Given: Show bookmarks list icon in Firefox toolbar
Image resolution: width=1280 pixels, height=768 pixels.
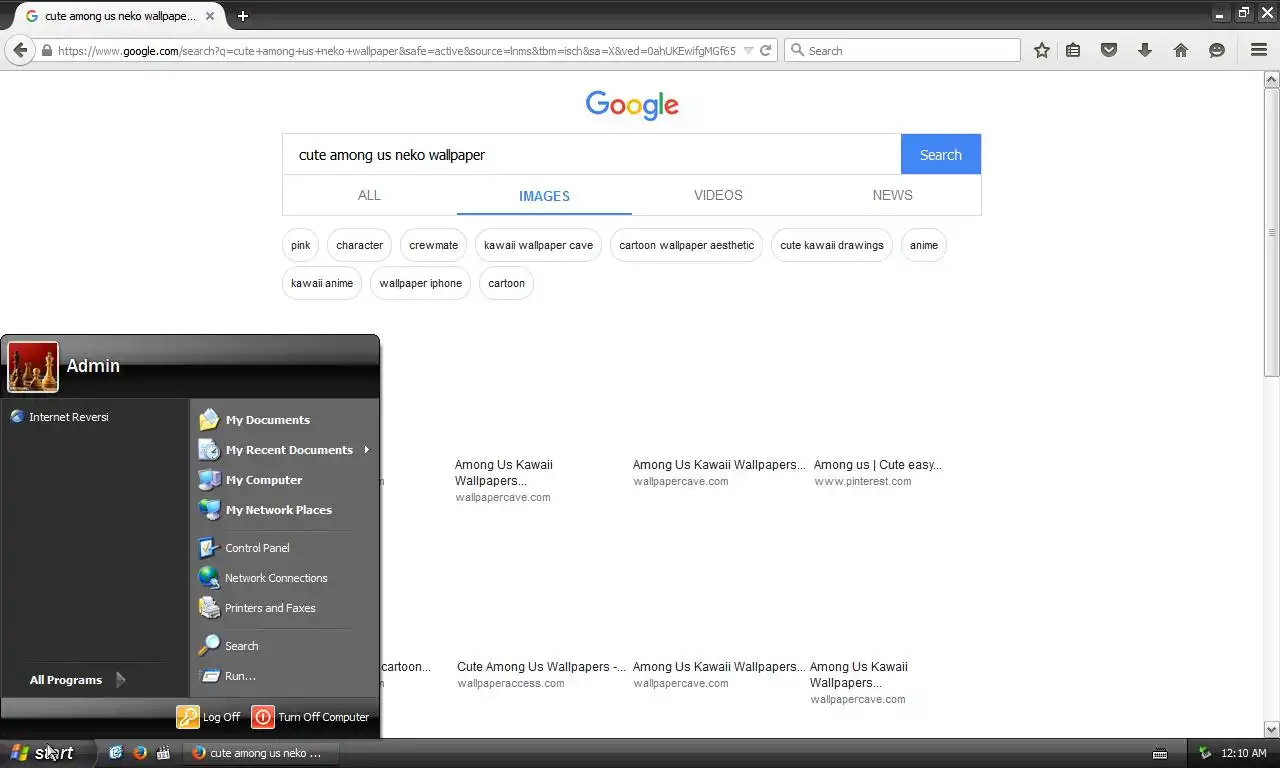Looking at the screenshot, I should (x=1073, y=50).
